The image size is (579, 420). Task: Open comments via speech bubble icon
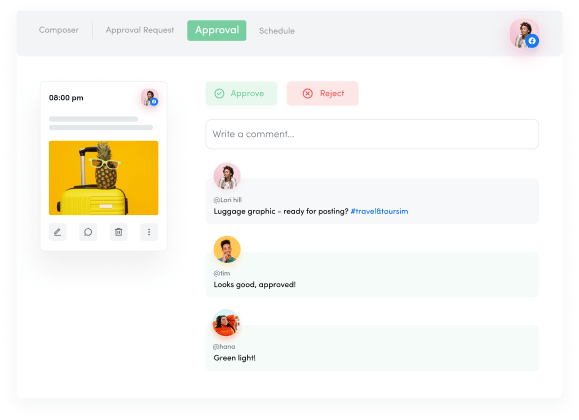88,232
